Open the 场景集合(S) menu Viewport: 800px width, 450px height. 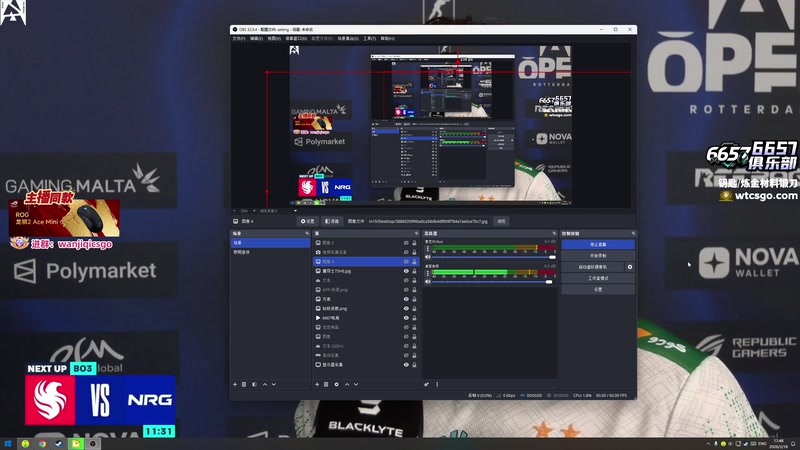pyautogui.click(x=347, y=39)
